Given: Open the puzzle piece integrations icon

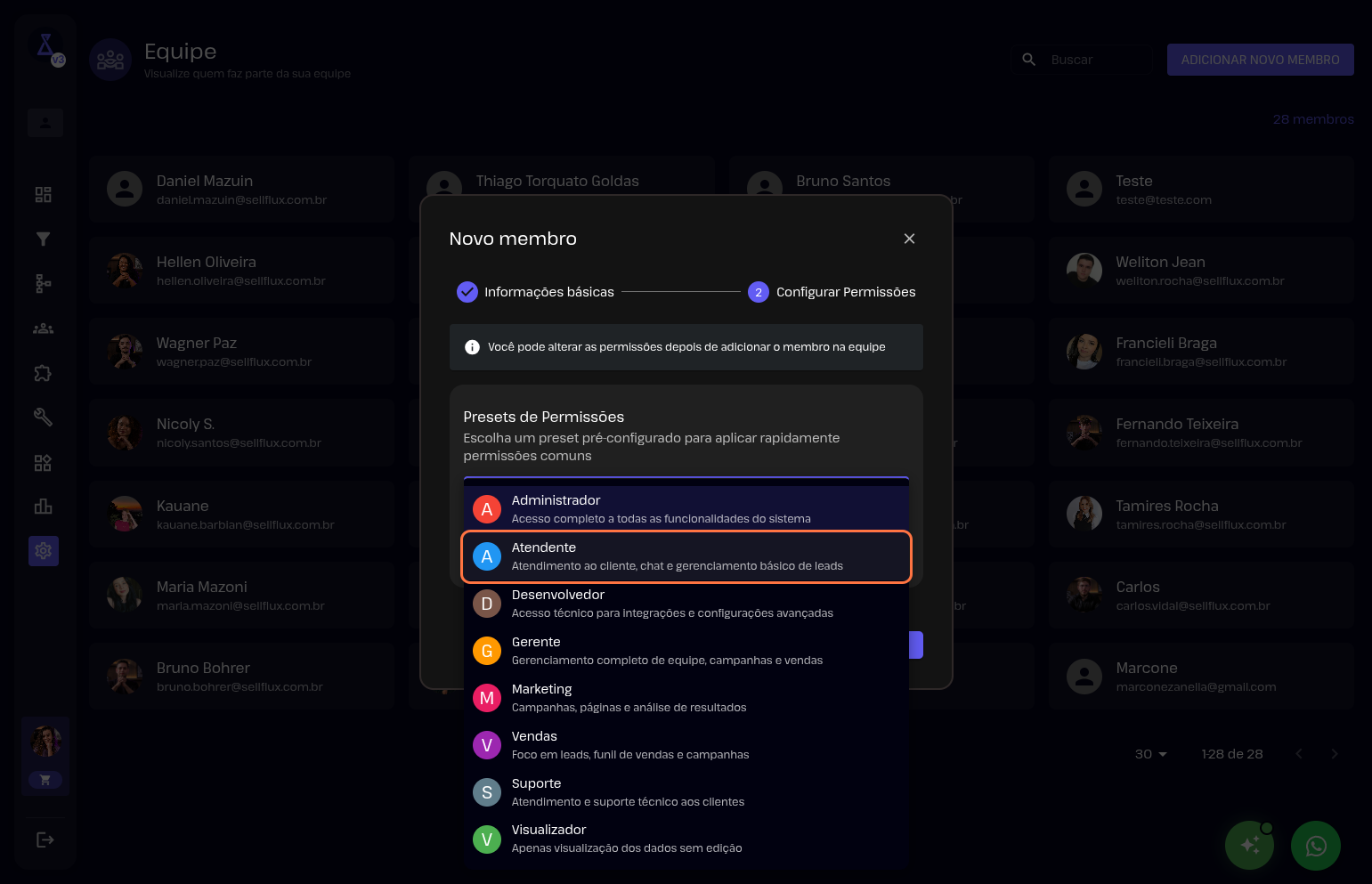Looking at the screenshot, I should pos(43,373).
